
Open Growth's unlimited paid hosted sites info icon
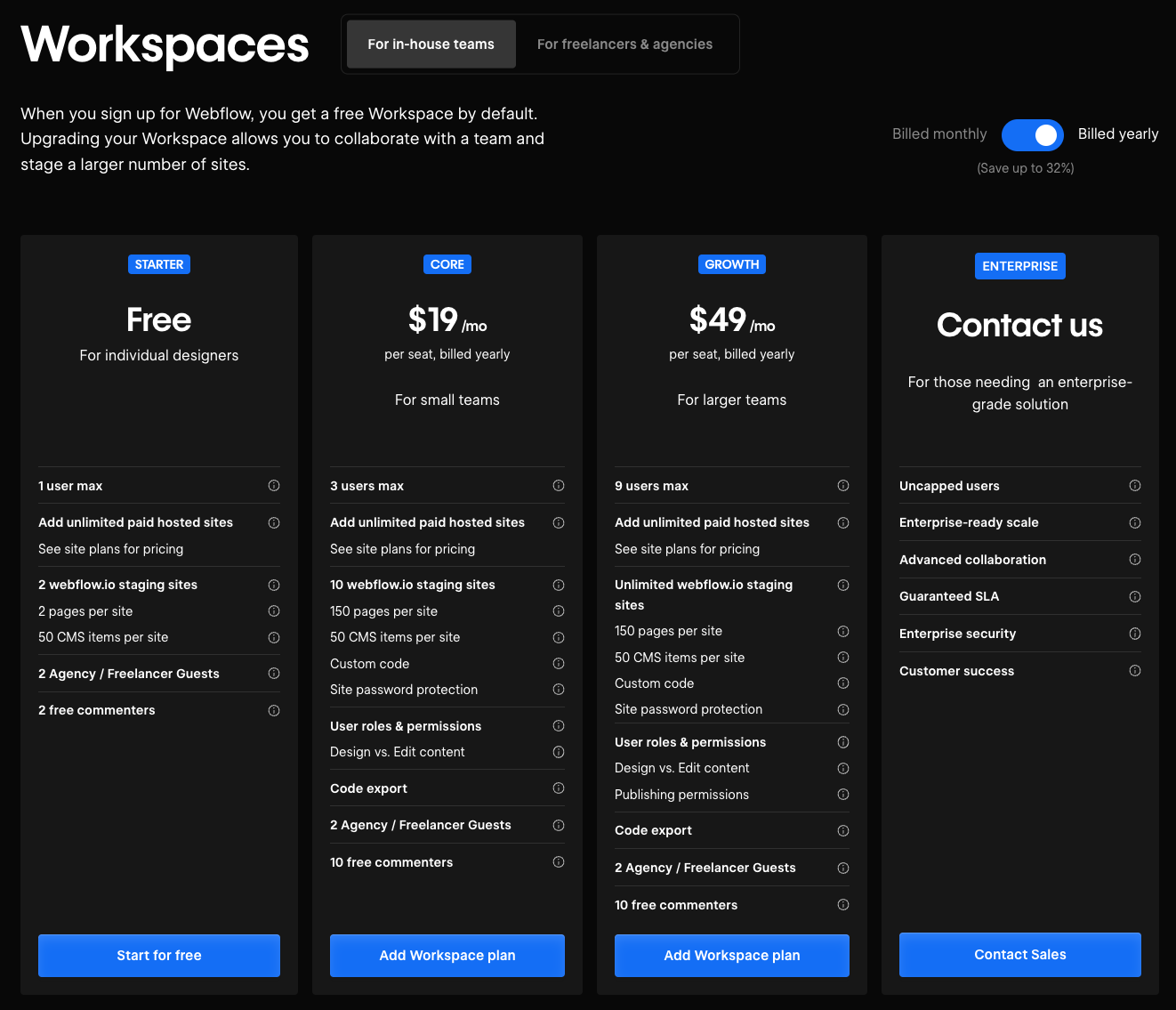pos(843,523)
